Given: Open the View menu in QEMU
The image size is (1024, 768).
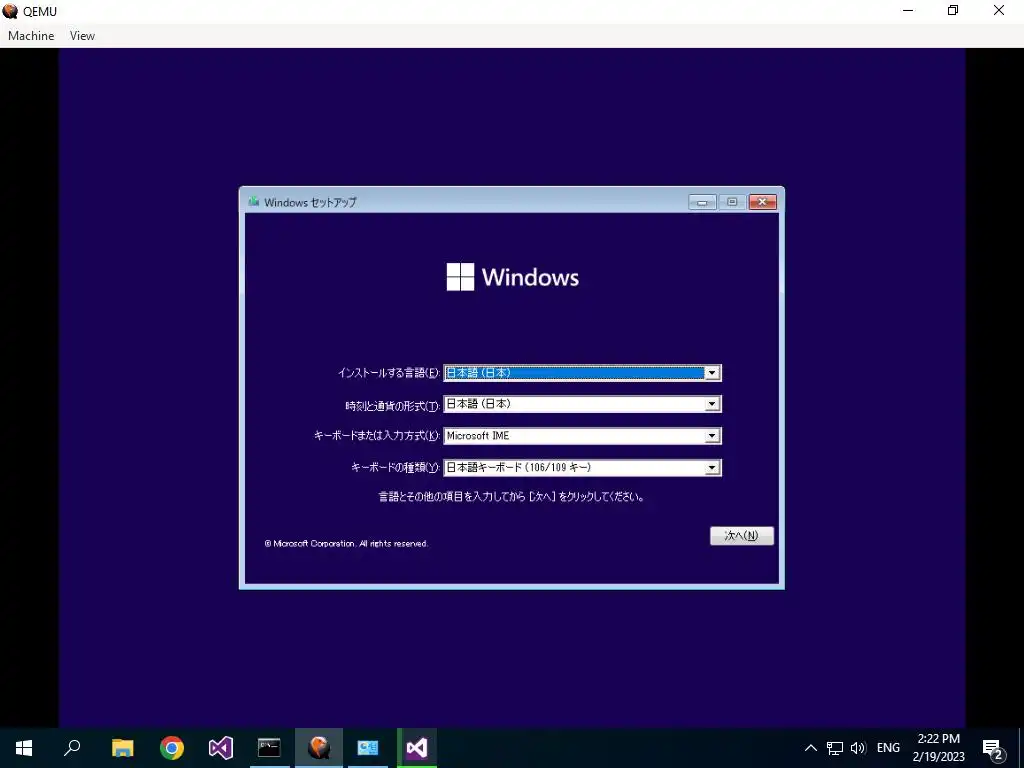Looking at the screenshot, I should pyautogui.click(x=82, y=36).
